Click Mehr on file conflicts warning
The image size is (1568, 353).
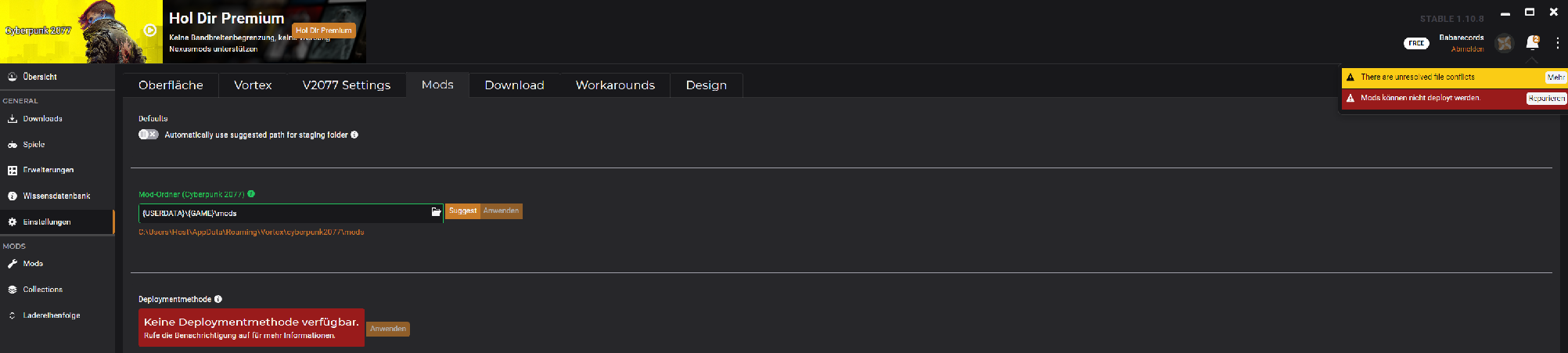click(1555, 77)
